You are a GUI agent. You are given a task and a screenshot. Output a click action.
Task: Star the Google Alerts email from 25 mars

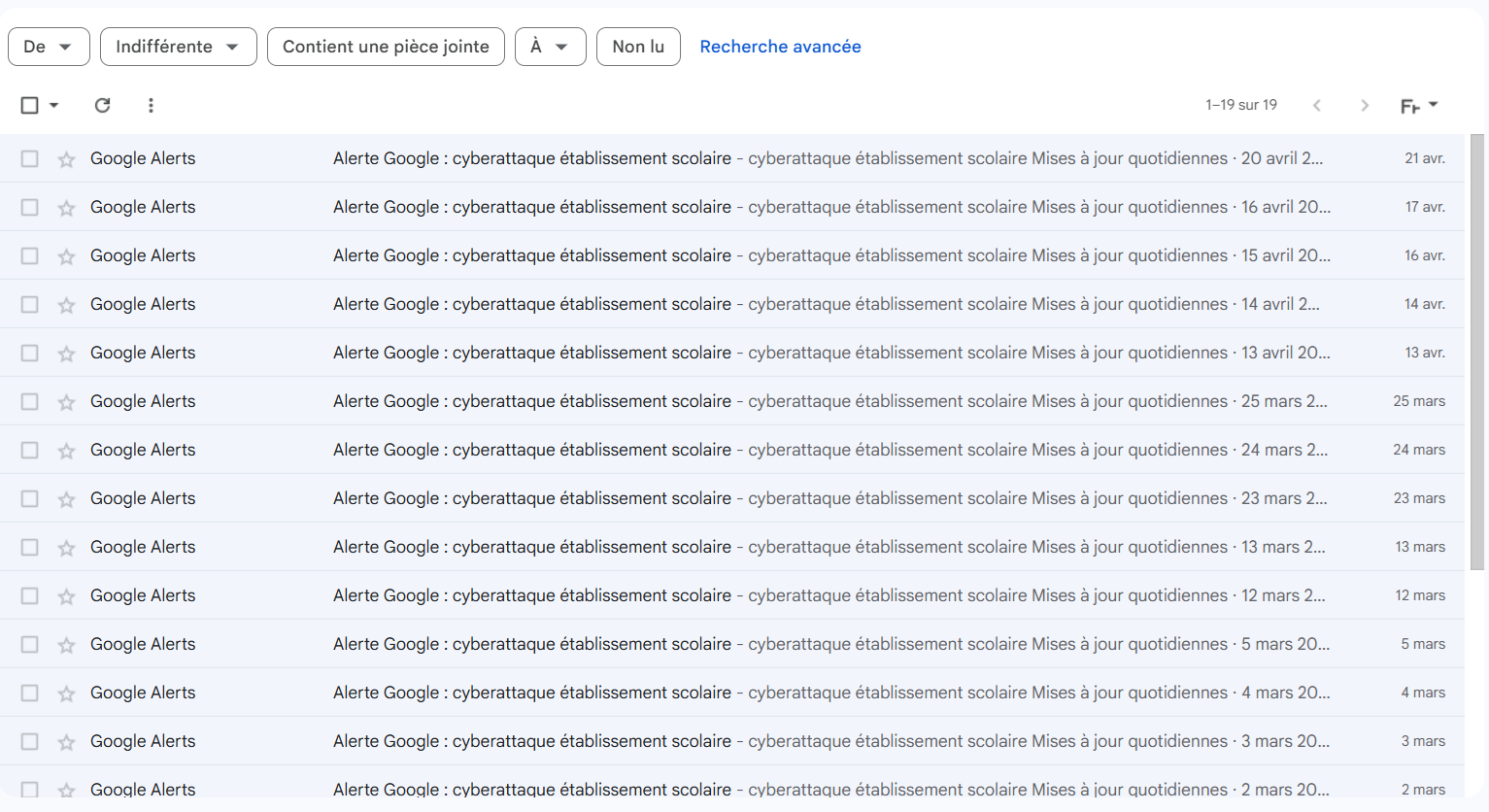(66, 402)
